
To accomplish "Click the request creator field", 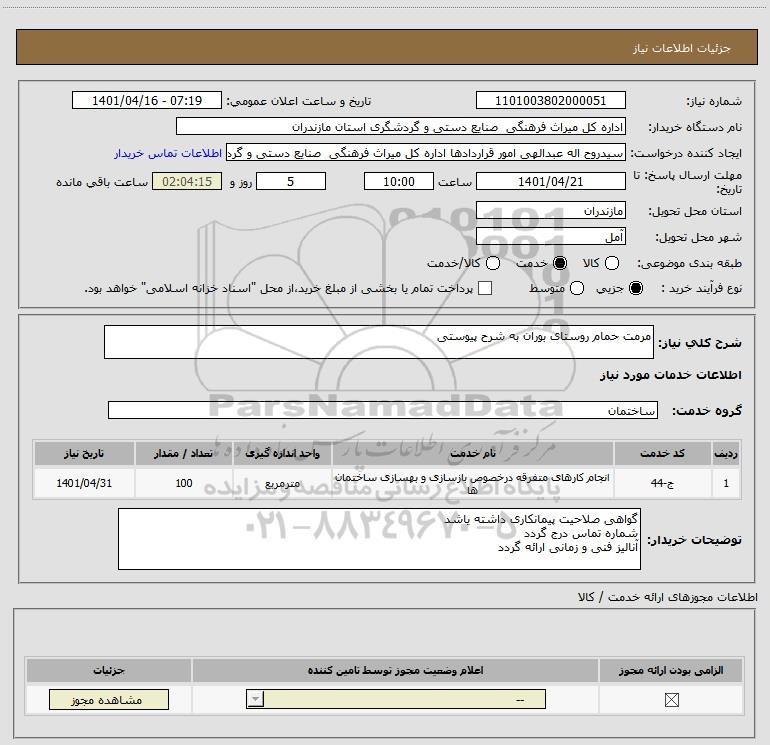I will [426, 153].
